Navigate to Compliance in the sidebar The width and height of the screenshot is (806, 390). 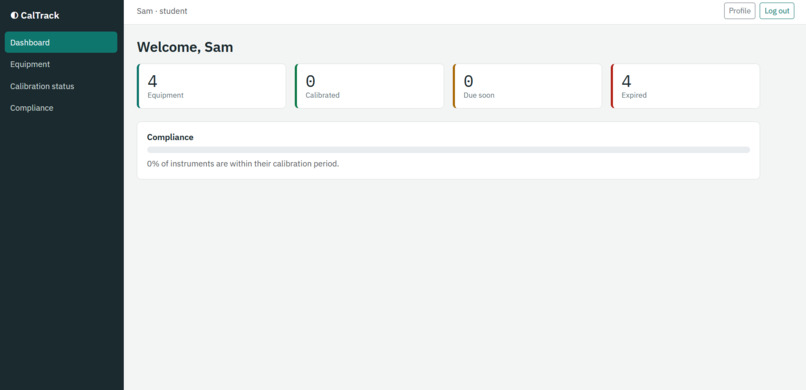(x=61, y=108)
